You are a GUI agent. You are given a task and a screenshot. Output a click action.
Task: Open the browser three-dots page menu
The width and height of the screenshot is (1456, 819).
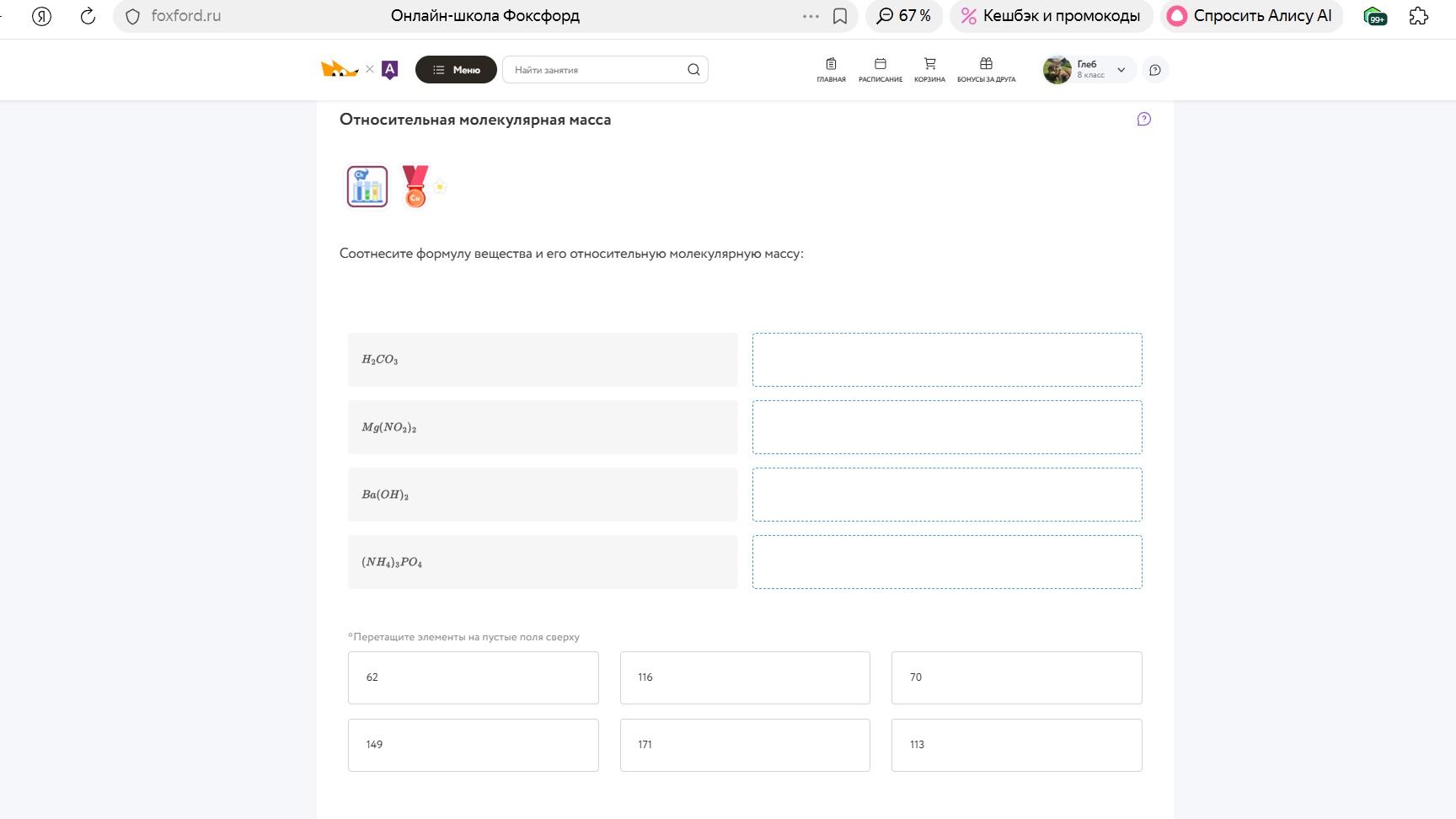pos(811,16)
